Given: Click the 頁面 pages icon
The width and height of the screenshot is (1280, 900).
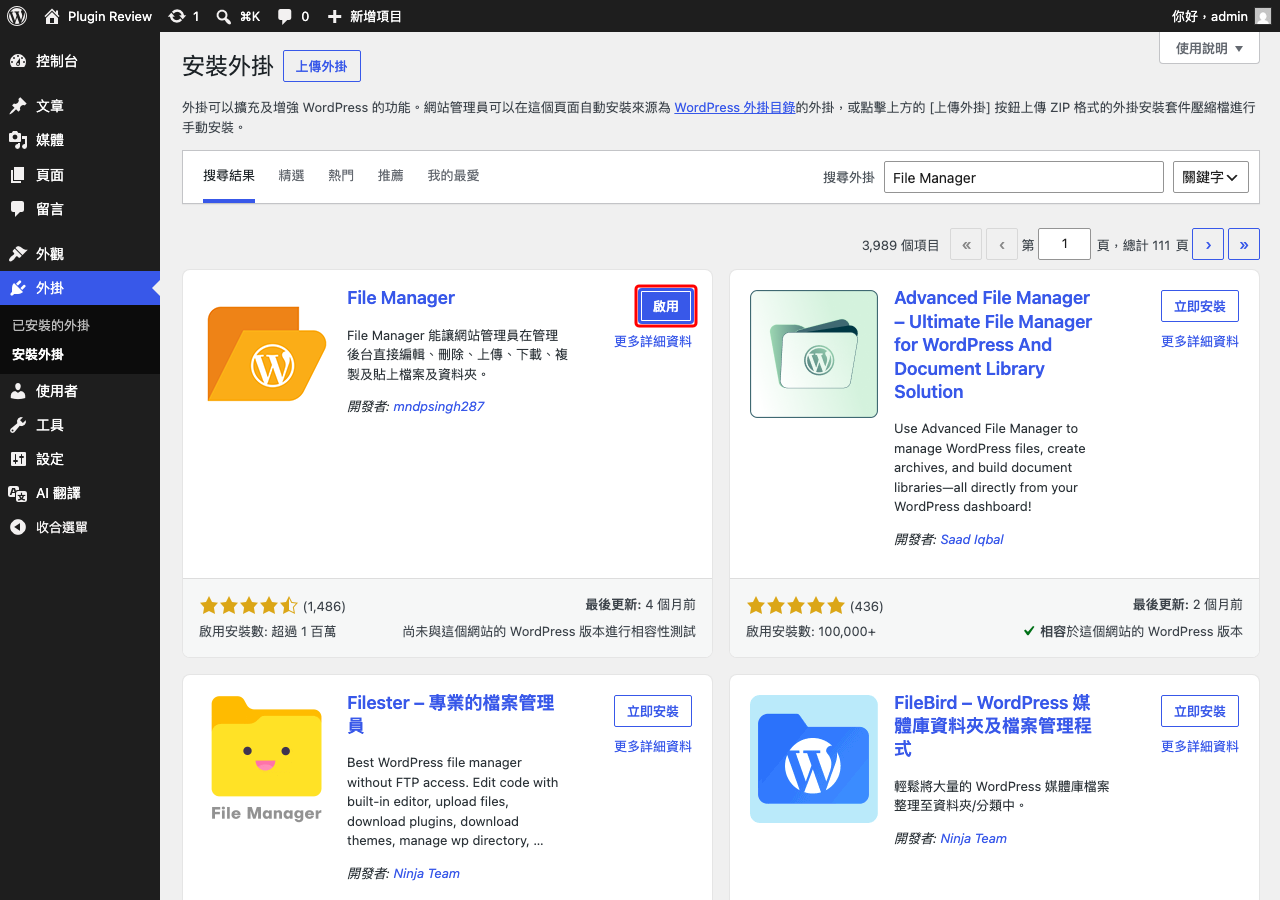Looking at the screenshot, I should [x=18, y=175].
